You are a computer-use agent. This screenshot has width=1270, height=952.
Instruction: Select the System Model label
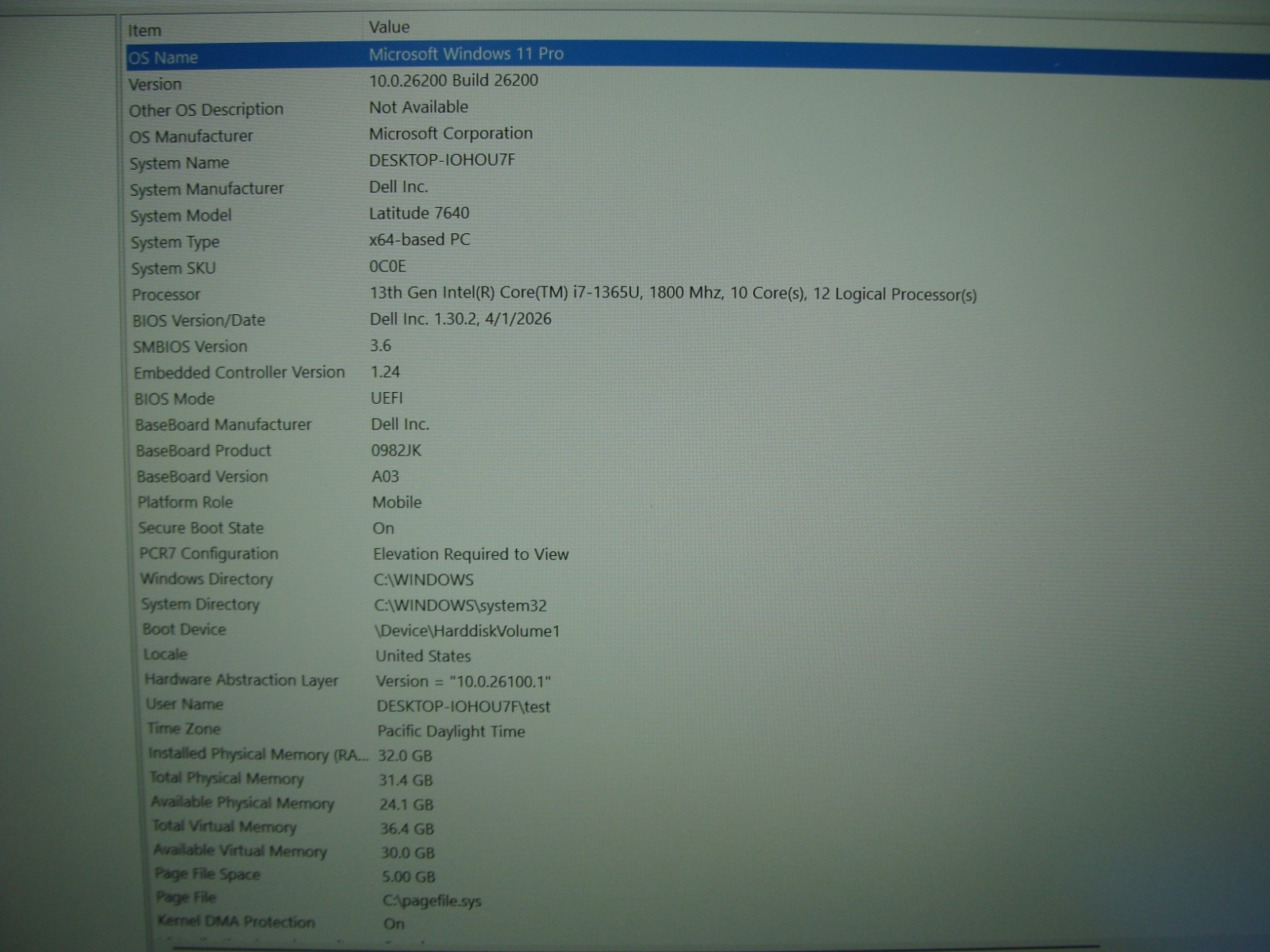[x=181, y=216]
